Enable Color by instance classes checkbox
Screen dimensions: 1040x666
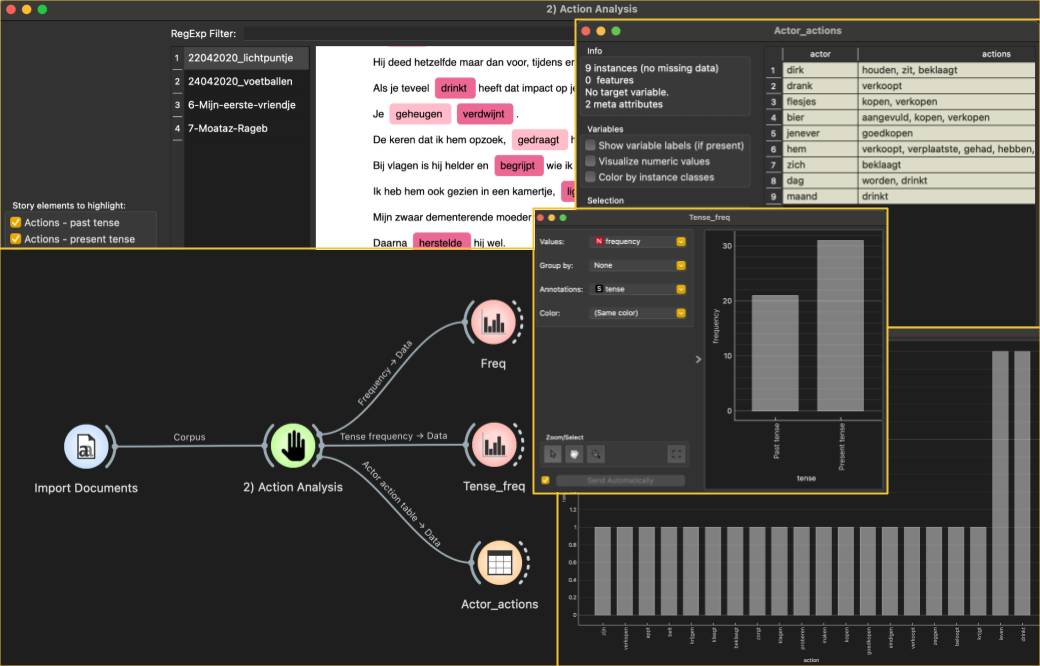point(590,177)
